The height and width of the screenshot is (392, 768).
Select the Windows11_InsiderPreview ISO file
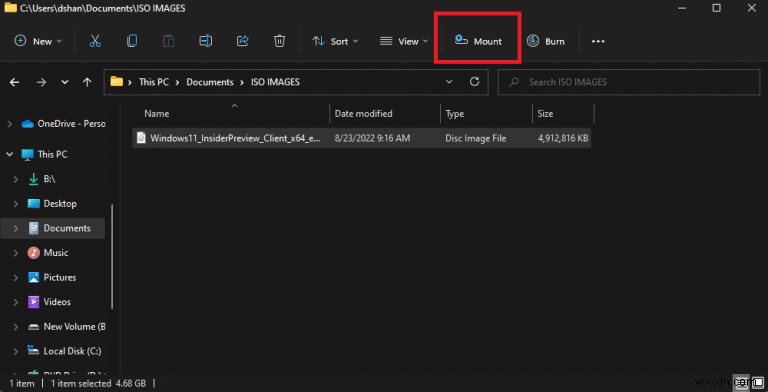[361, 138]
